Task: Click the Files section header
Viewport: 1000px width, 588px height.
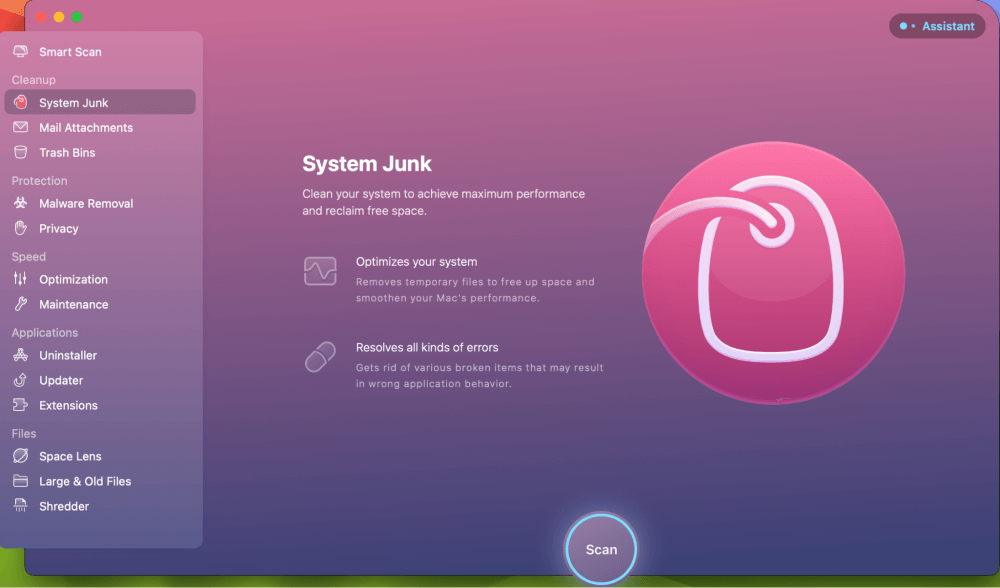Action: (24, 434)
